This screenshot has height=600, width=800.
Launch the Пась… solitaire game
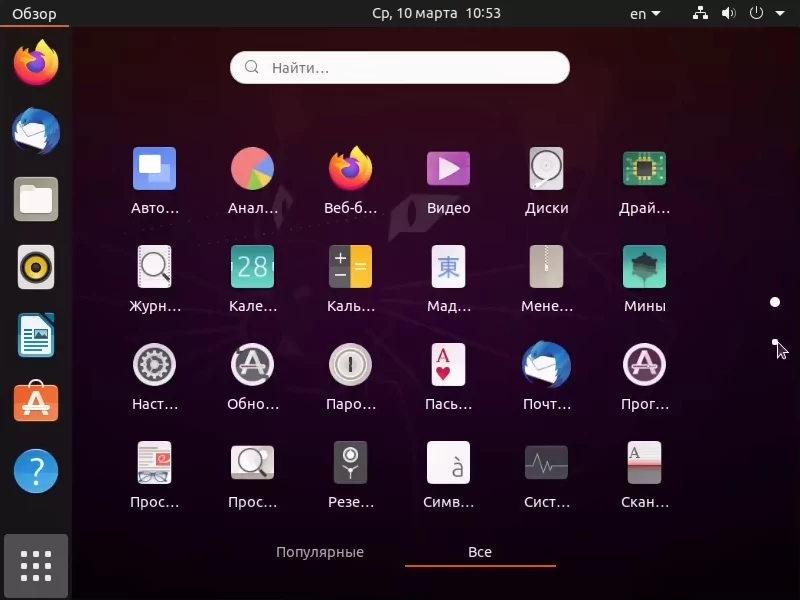click(448, 365)
